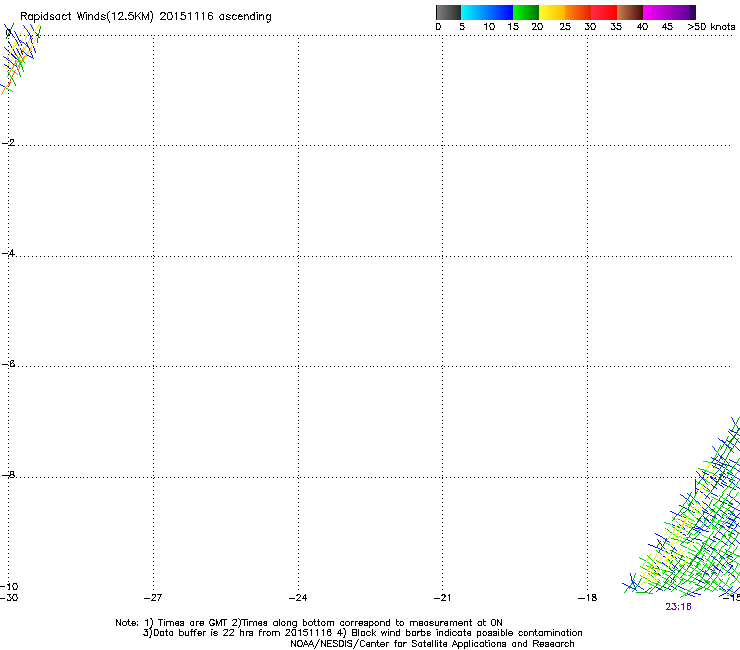Click the '-18' longitude axis label
The width and height of the screenshot is (740, 650).
click(588, 598)
